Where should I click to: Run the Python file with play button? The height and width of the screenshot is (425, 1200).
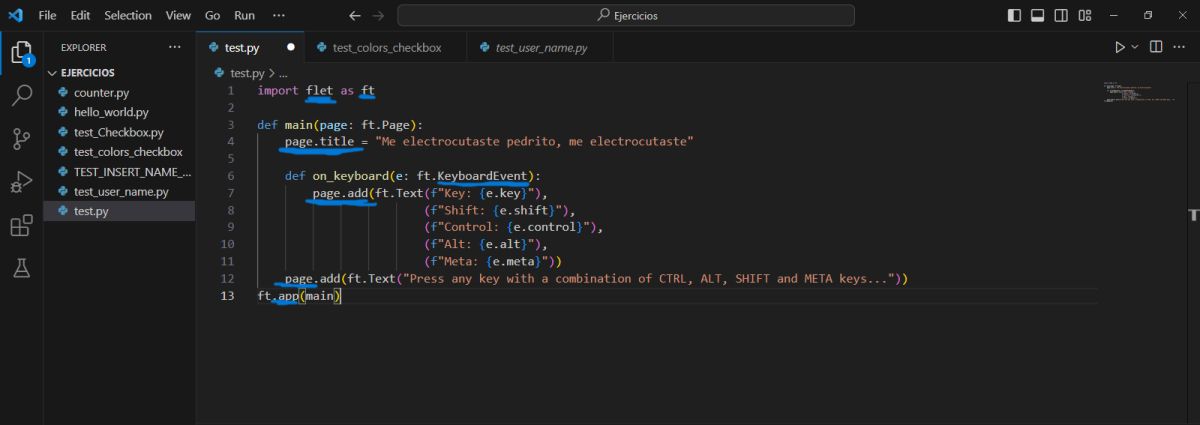(1120, 47)
